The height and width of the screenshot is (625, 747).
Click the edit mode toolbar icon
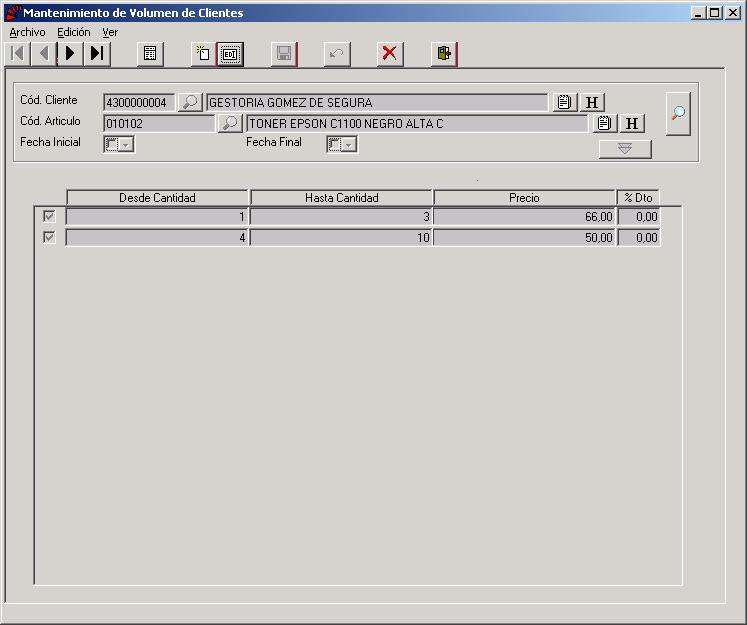coord(230,54)
